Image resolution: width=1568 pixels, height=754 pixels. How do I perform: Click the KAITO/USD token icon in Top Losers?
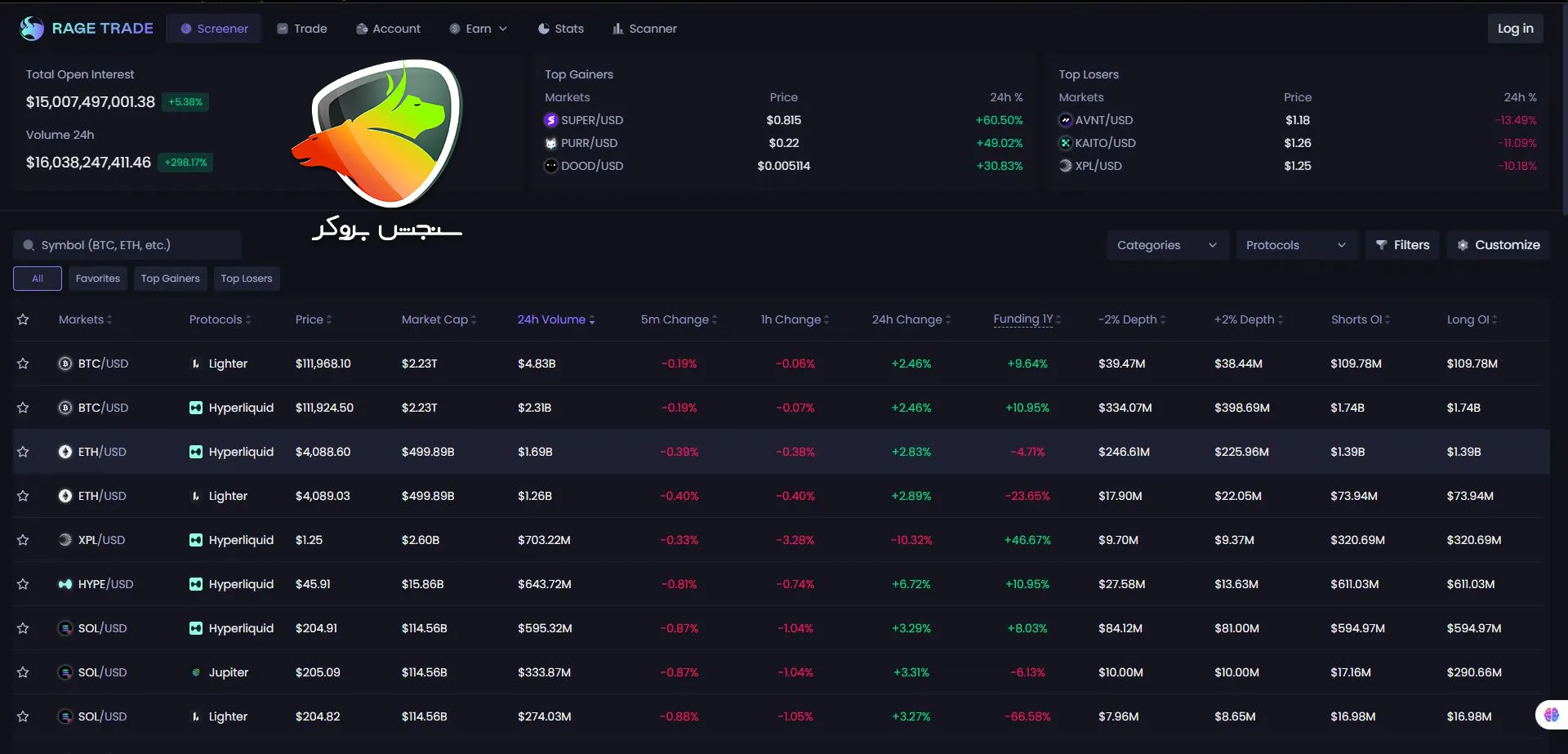(x=1065, y=143)
